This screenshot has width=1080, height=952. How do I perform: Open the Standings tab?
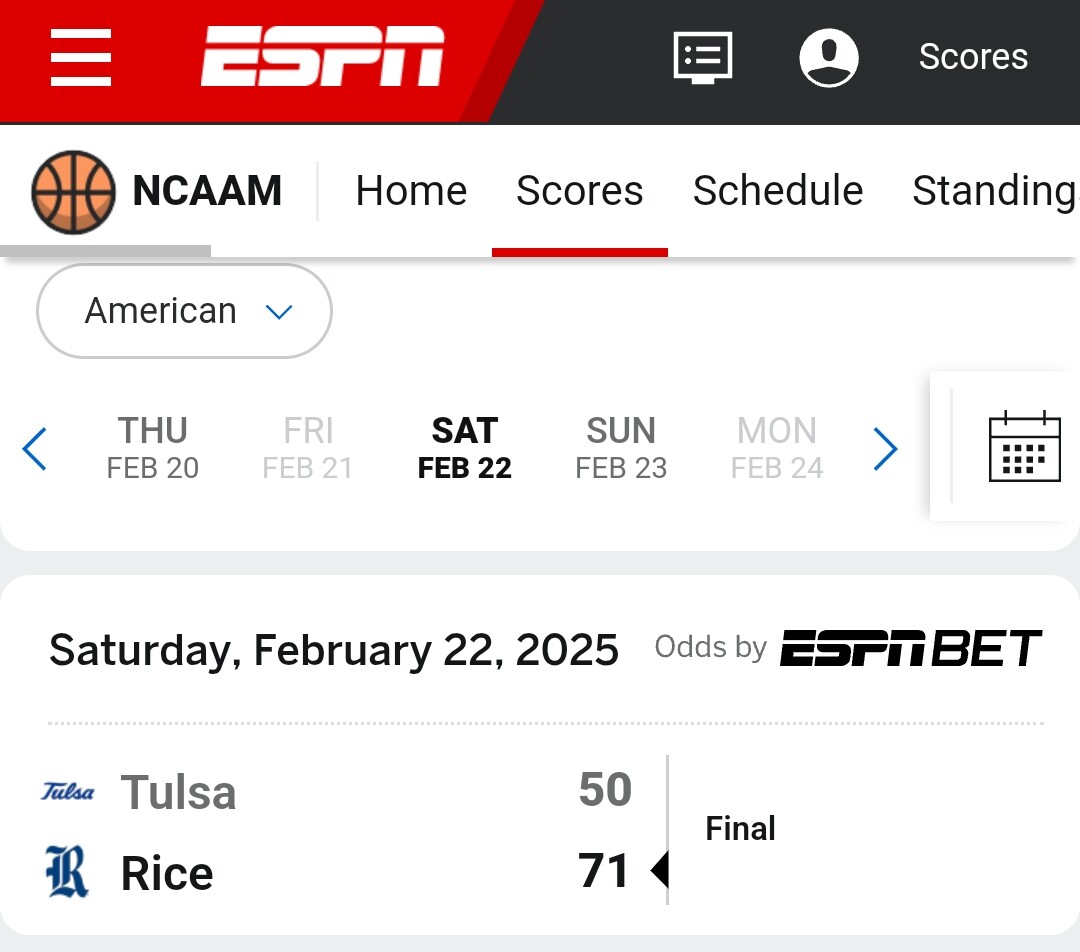pyautogui.click(x=994, y=191)
